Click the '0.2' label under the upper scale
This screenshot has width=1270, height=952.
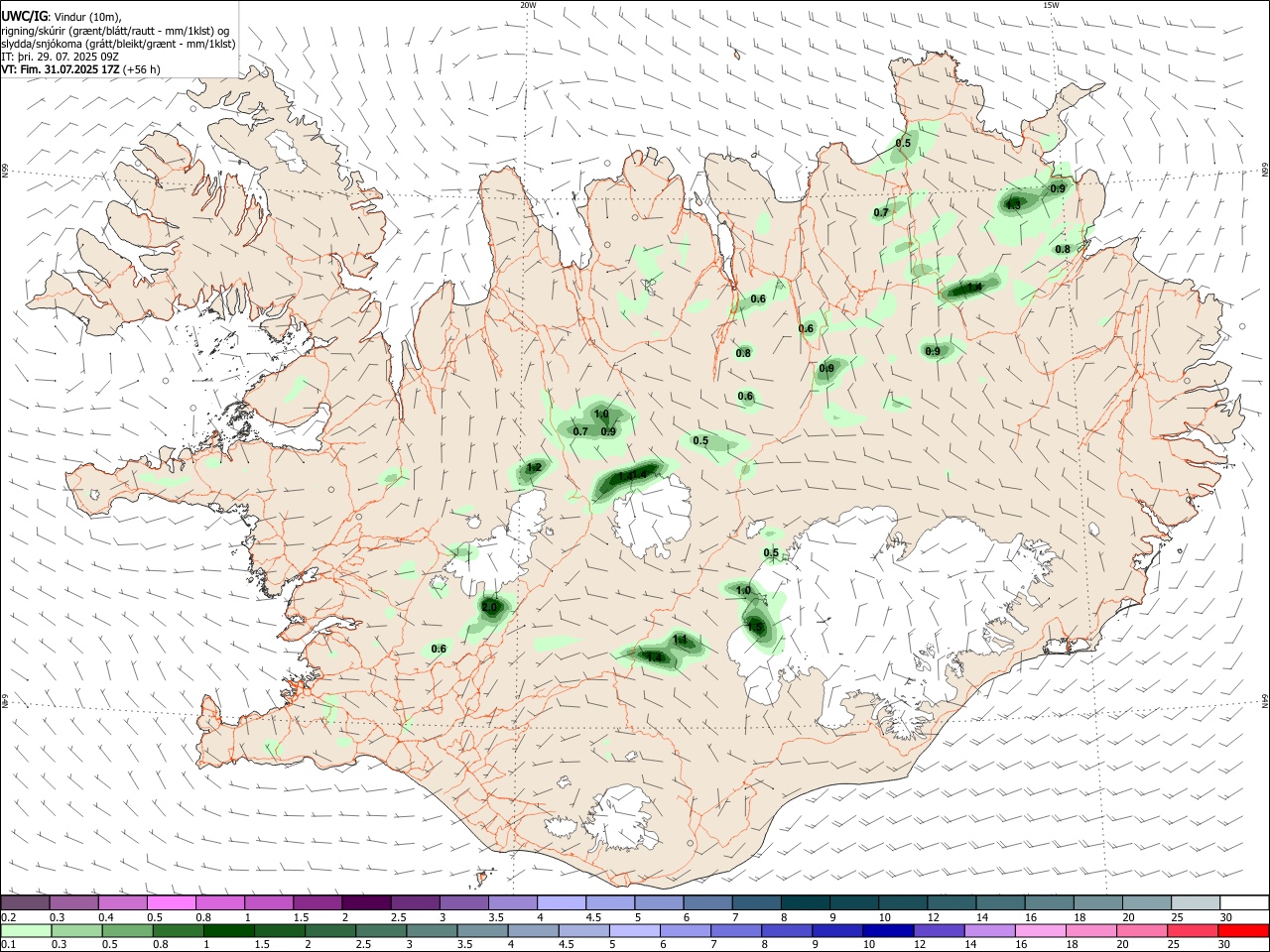coord(8,917)
